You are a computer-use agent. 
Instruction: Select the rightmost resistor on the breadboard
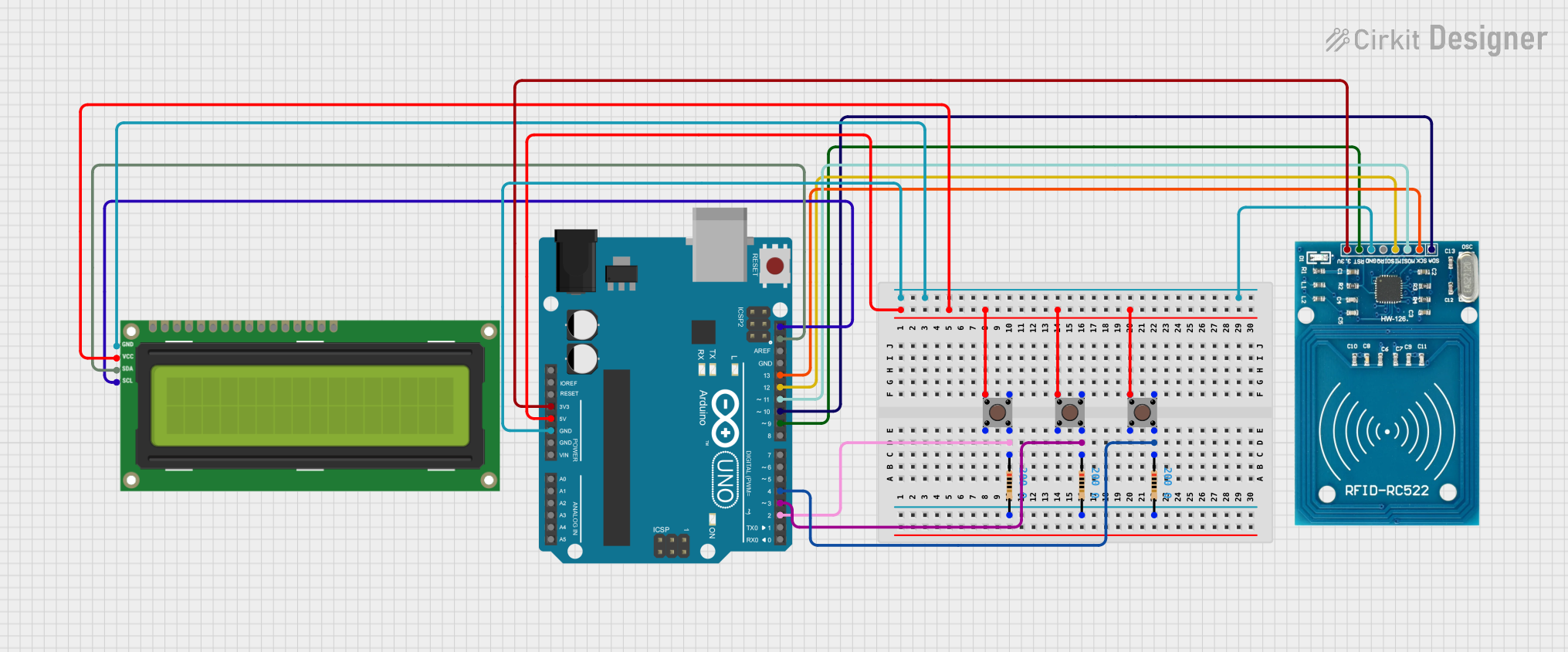(x=1154, y=484)
